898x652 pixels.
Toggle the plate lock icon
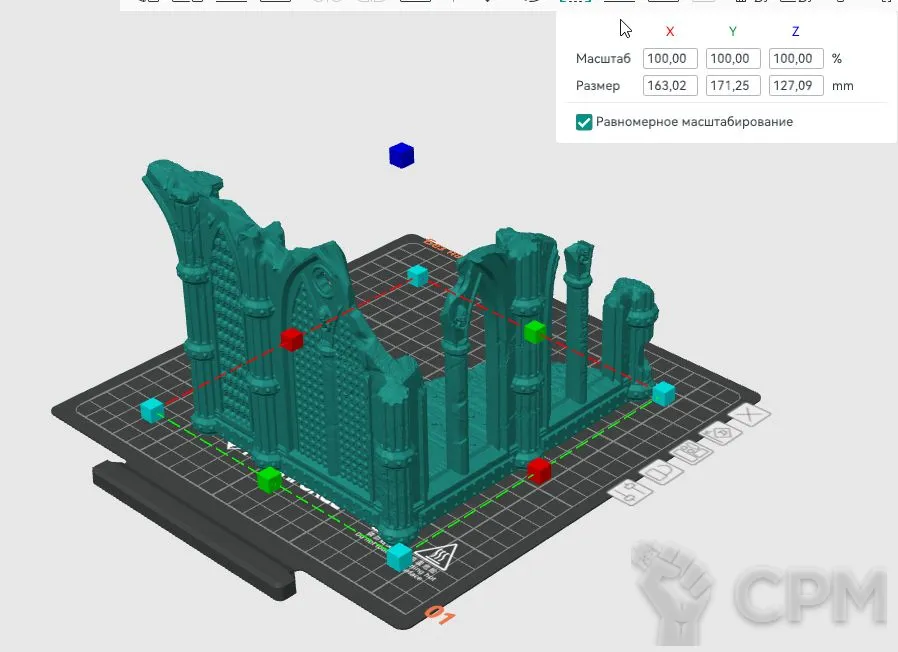[662, 473]
